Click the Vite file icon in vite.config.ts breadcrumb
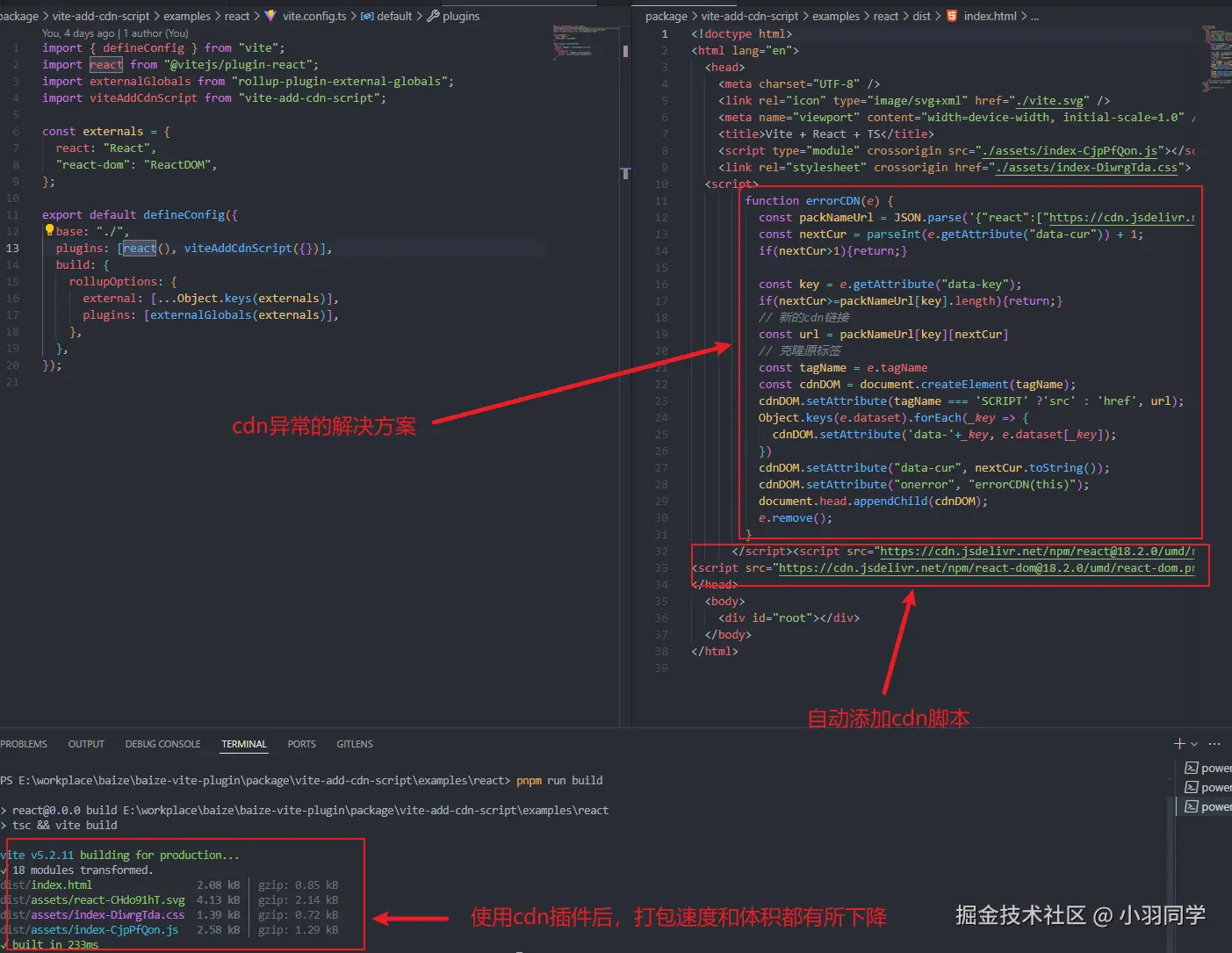The height and width of the screenshot is (953, 1232). click(270, 16)
